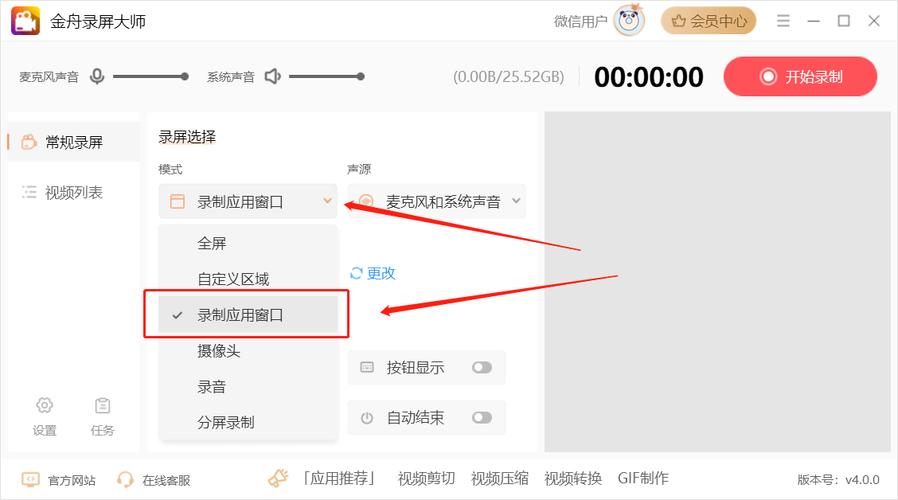Contact 在线客服 support
The height and width of the screenshot is (500, 898).
(166, 480)
